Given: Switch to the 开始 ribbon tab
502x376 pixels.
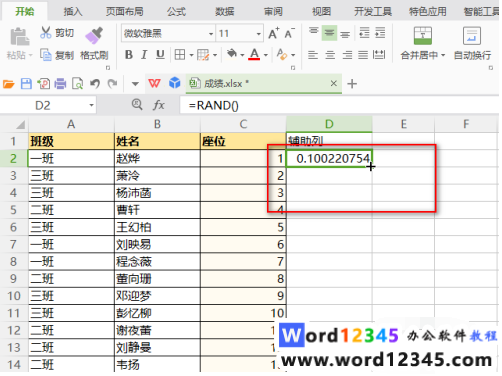Looking at the screenshot, I should click(x=25, y=11).
